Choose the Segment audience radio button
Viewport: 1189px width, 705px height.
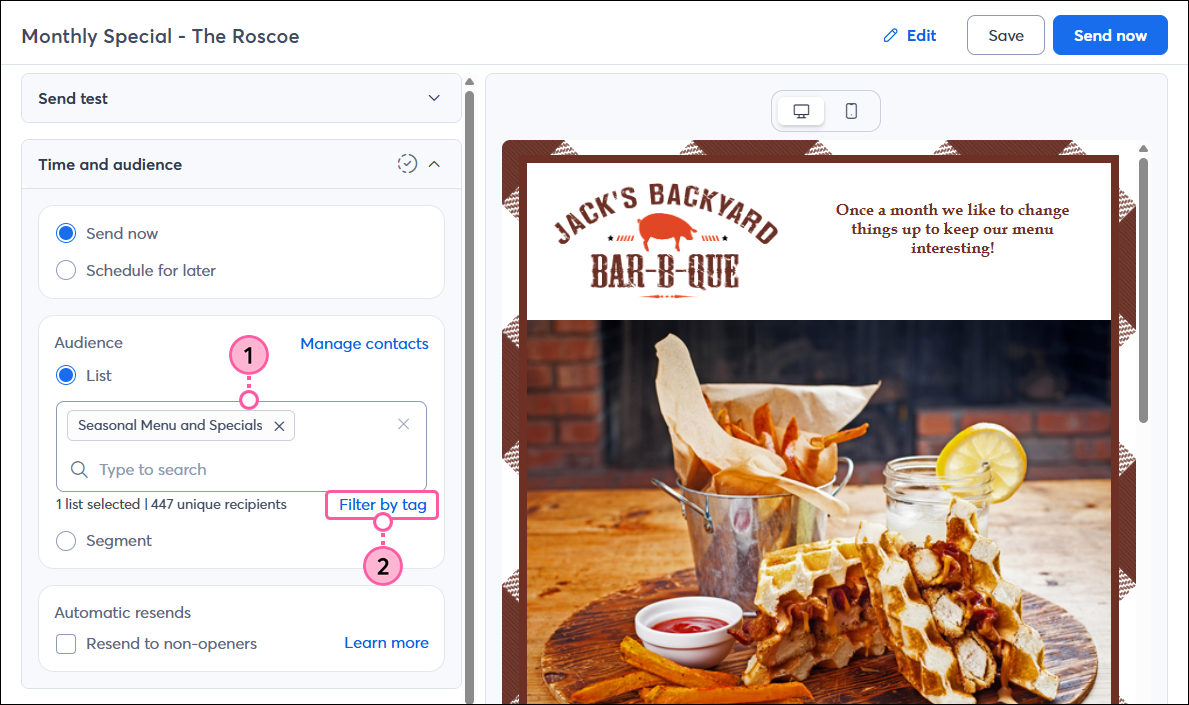click(x=66, y=540)
